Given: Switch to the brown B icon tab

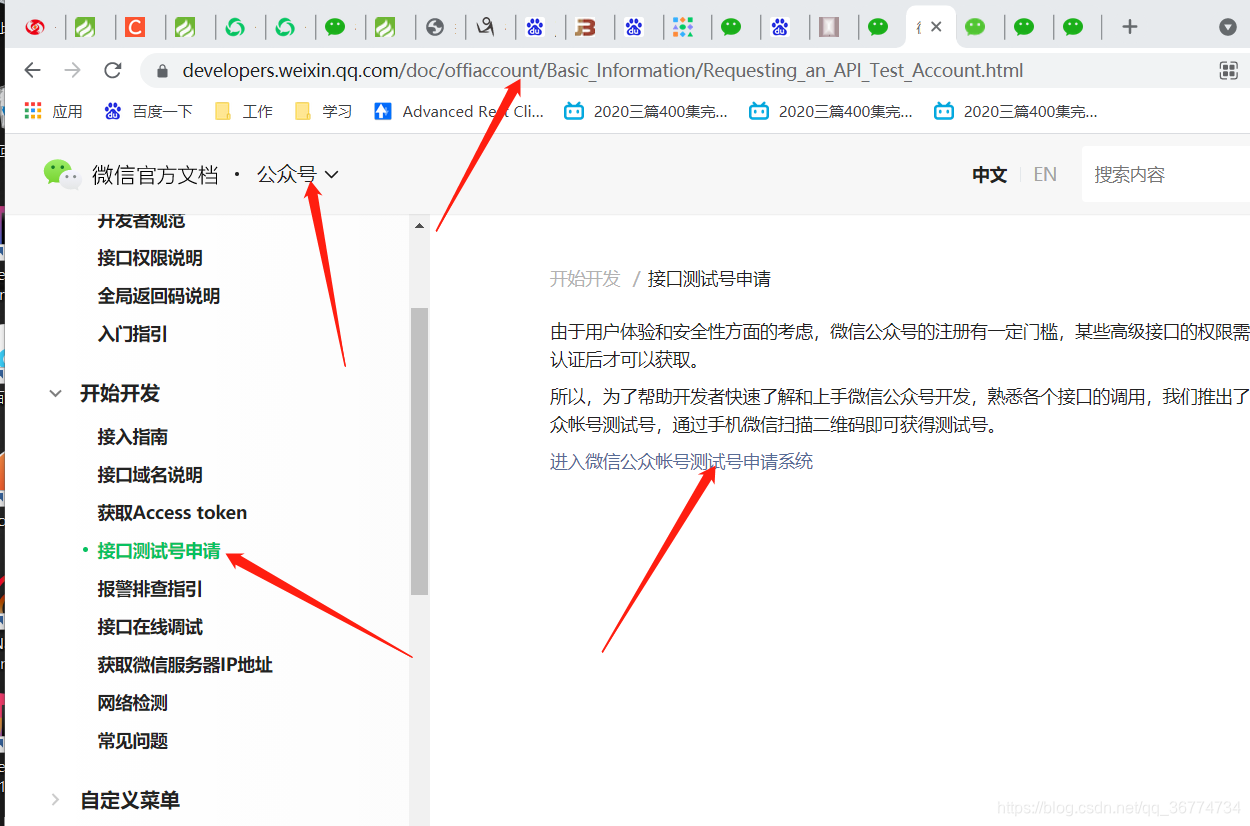Looking at the screenshot, I should 585,27.
